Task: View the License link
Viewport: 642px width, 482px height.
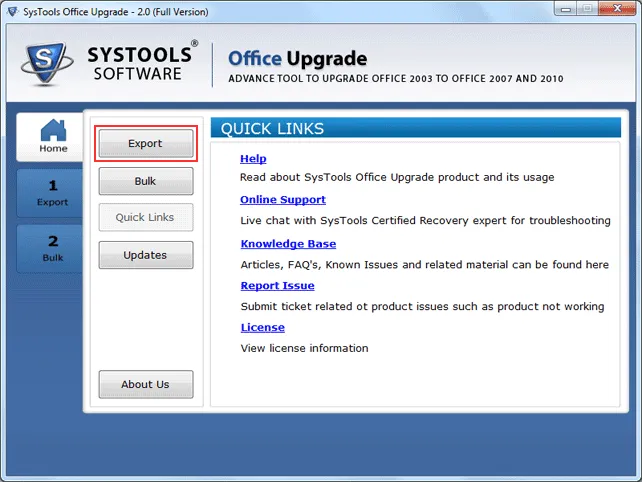Action: (262, 328)
